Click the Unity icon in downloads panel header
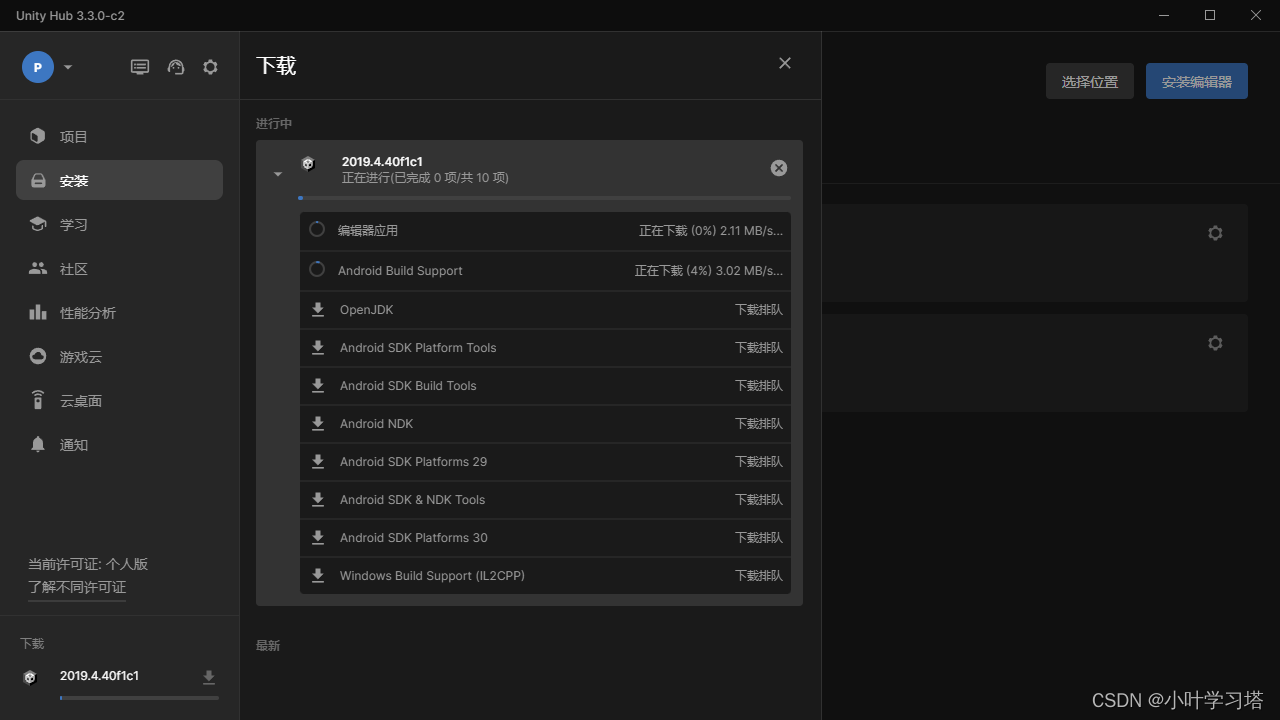 308,163
